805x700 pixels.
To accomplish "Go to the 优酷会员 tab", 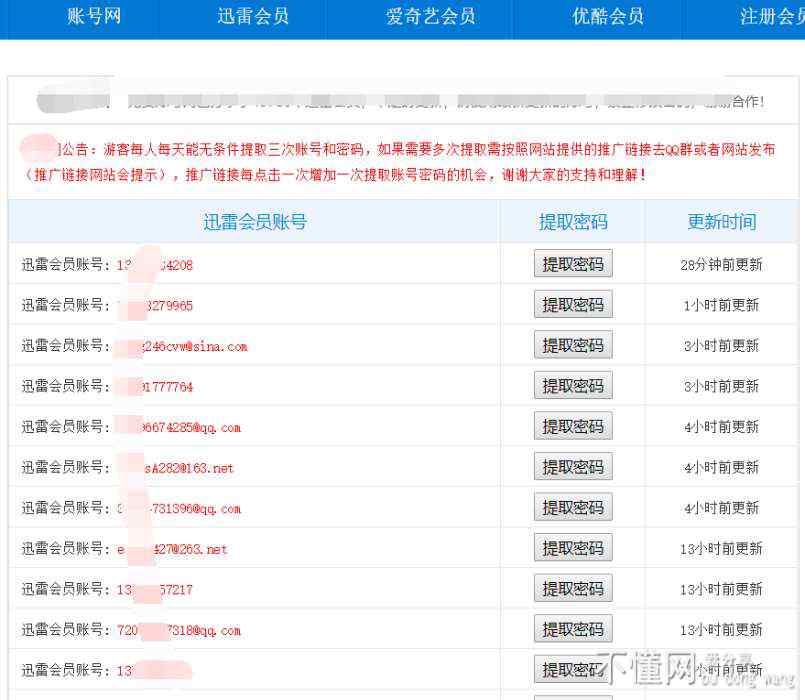I will 608,16.
